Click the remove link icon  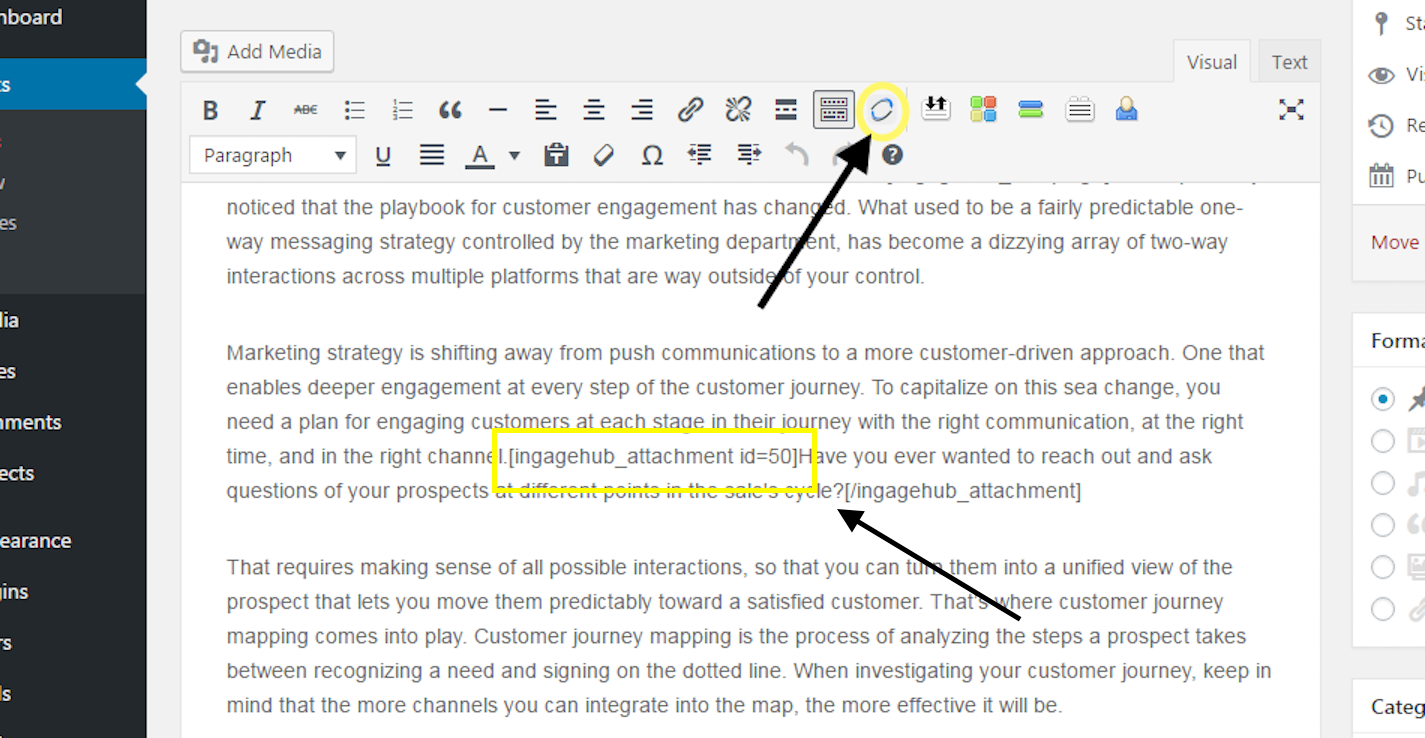(738, 110)
